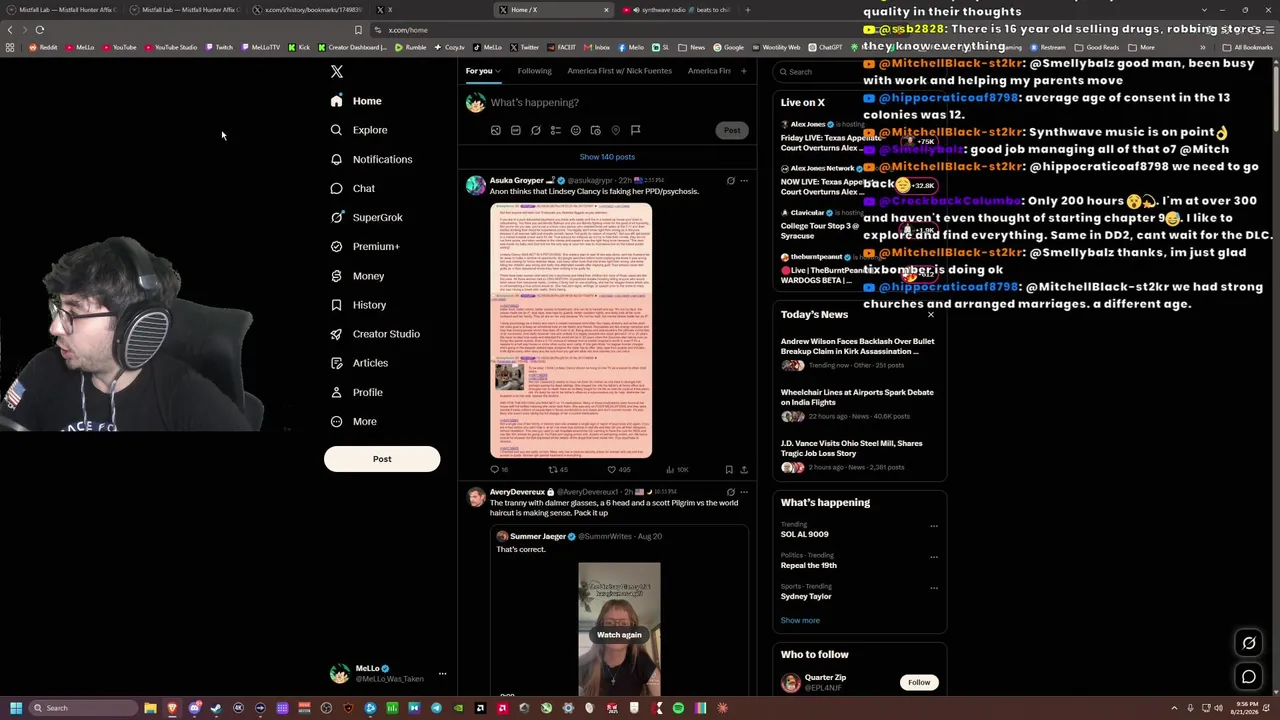The height and width of the screenshot is (720, 1280).
Task: Tag a location in the post
Action: click(x=616, y=130)
